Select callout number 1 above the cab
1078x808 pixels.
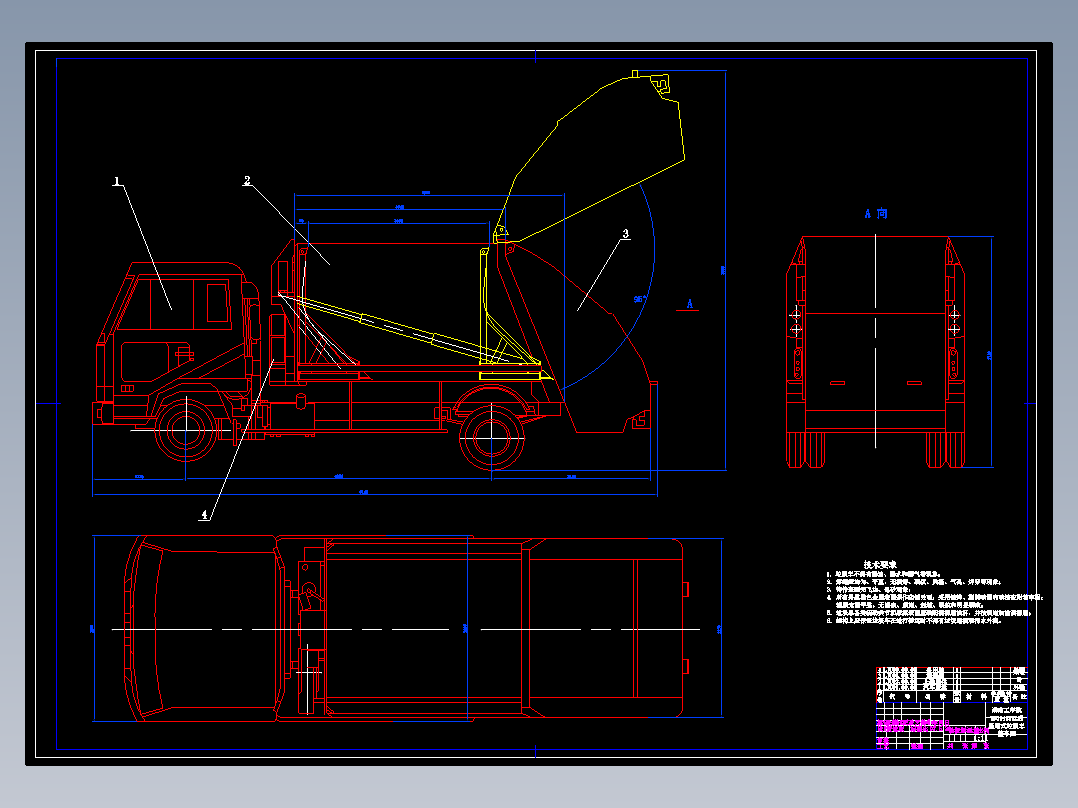117,182
